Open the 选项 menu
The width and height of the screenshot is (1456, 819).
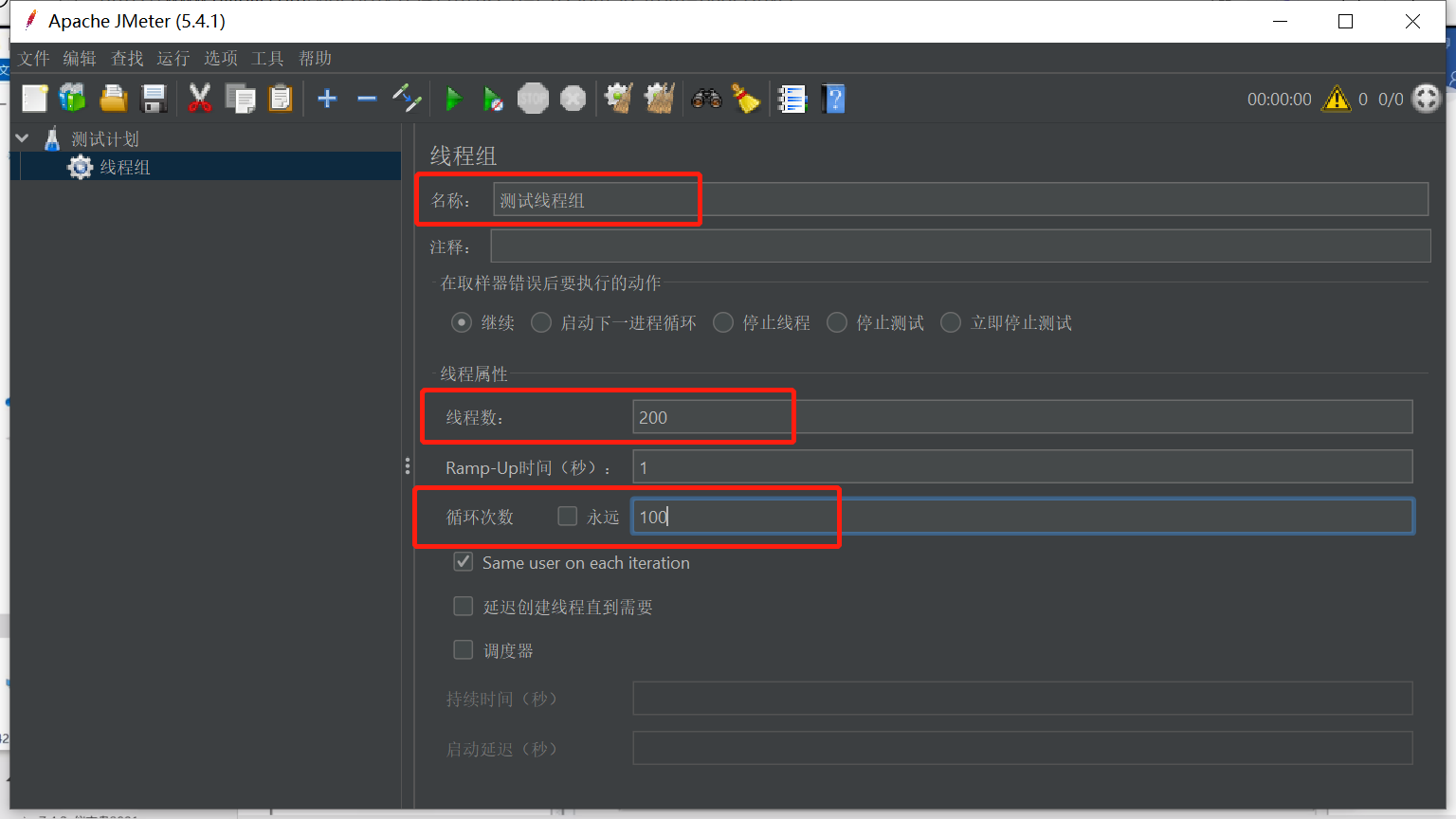click(x=221, y=59)
